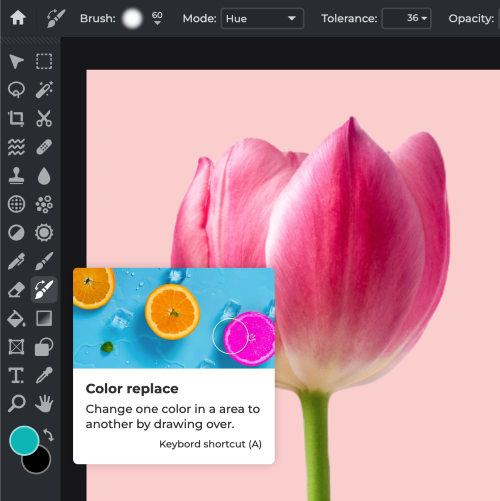The image size is (500, 501).
Task: Click the Color replace icon in options bar
Action: (56, 18)
